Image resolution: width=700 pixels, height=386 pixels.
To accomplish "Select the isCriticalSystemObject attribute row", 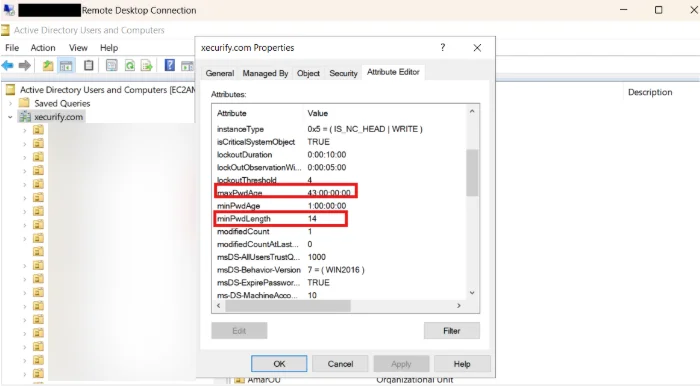I will [340, 142].
